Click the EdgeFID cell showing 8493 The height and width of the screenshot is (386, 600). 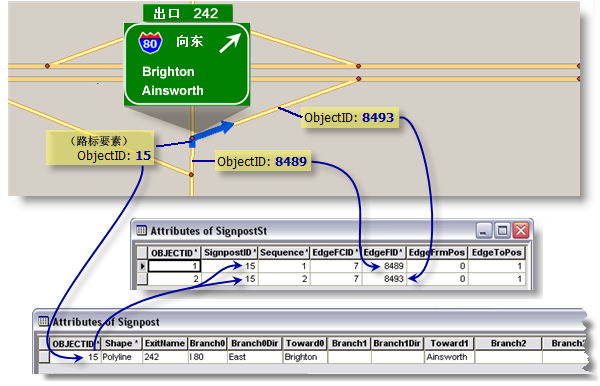[383, 279]
